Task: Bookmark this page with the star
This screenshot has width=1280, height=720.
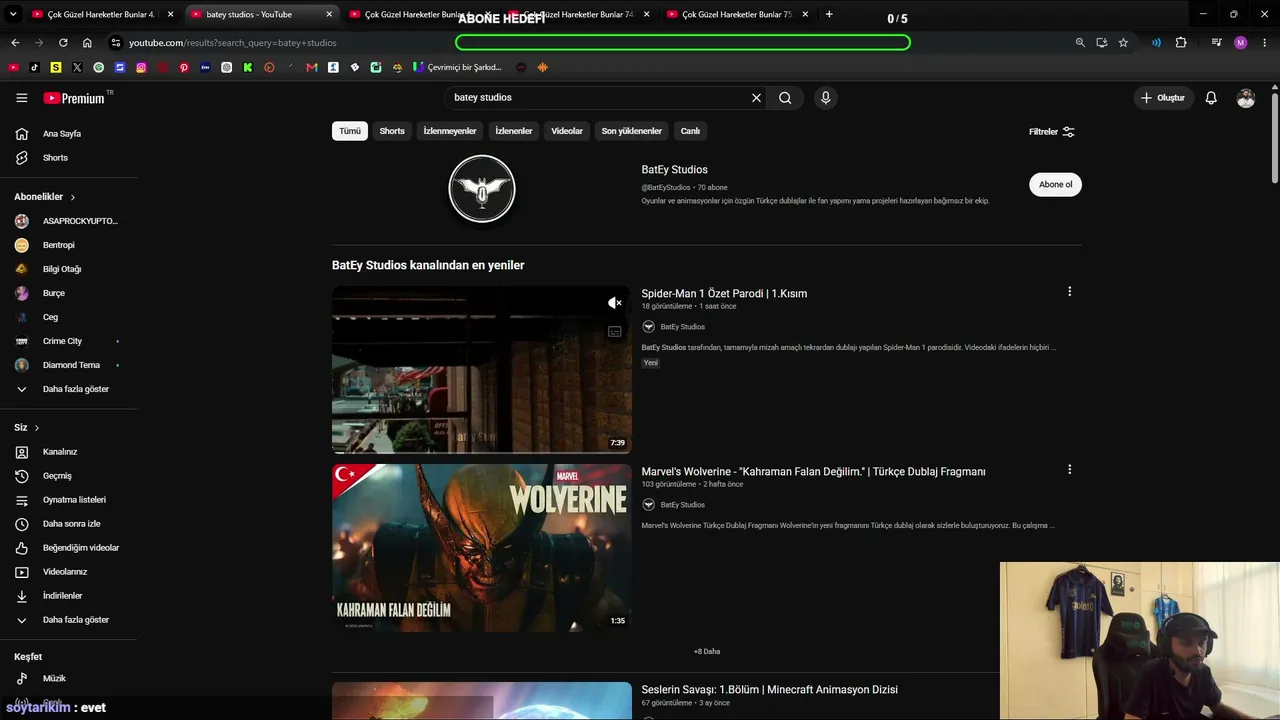Action: tap(1123, 43)
